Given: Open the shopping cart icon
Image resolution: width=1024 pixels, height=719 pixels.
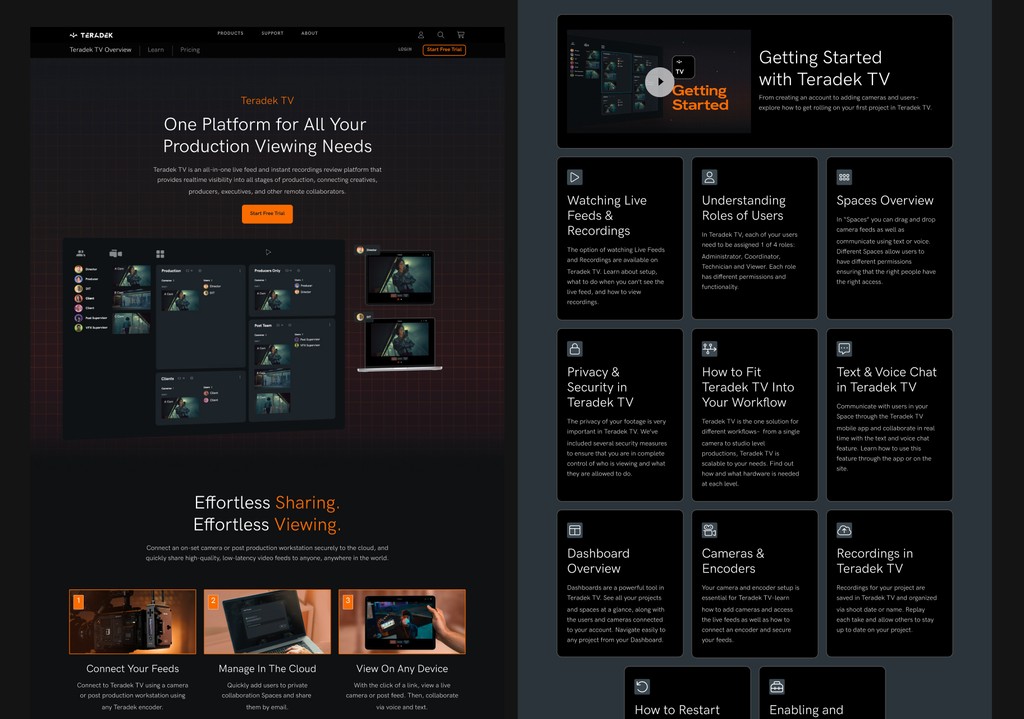Looking at the screenshot, I should pos(460,35).
